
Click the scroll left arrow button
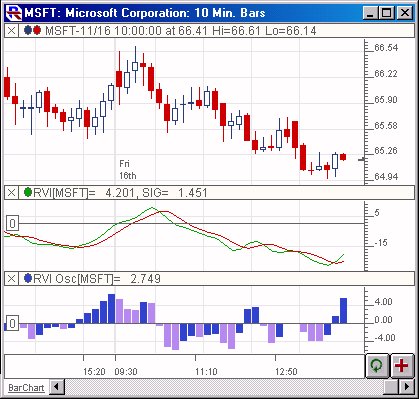click(x=57, y=387)
